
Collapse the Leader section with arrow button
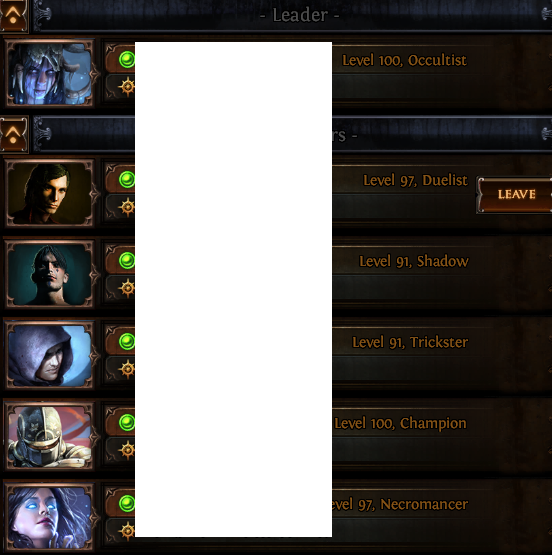[x=13, y=16]
